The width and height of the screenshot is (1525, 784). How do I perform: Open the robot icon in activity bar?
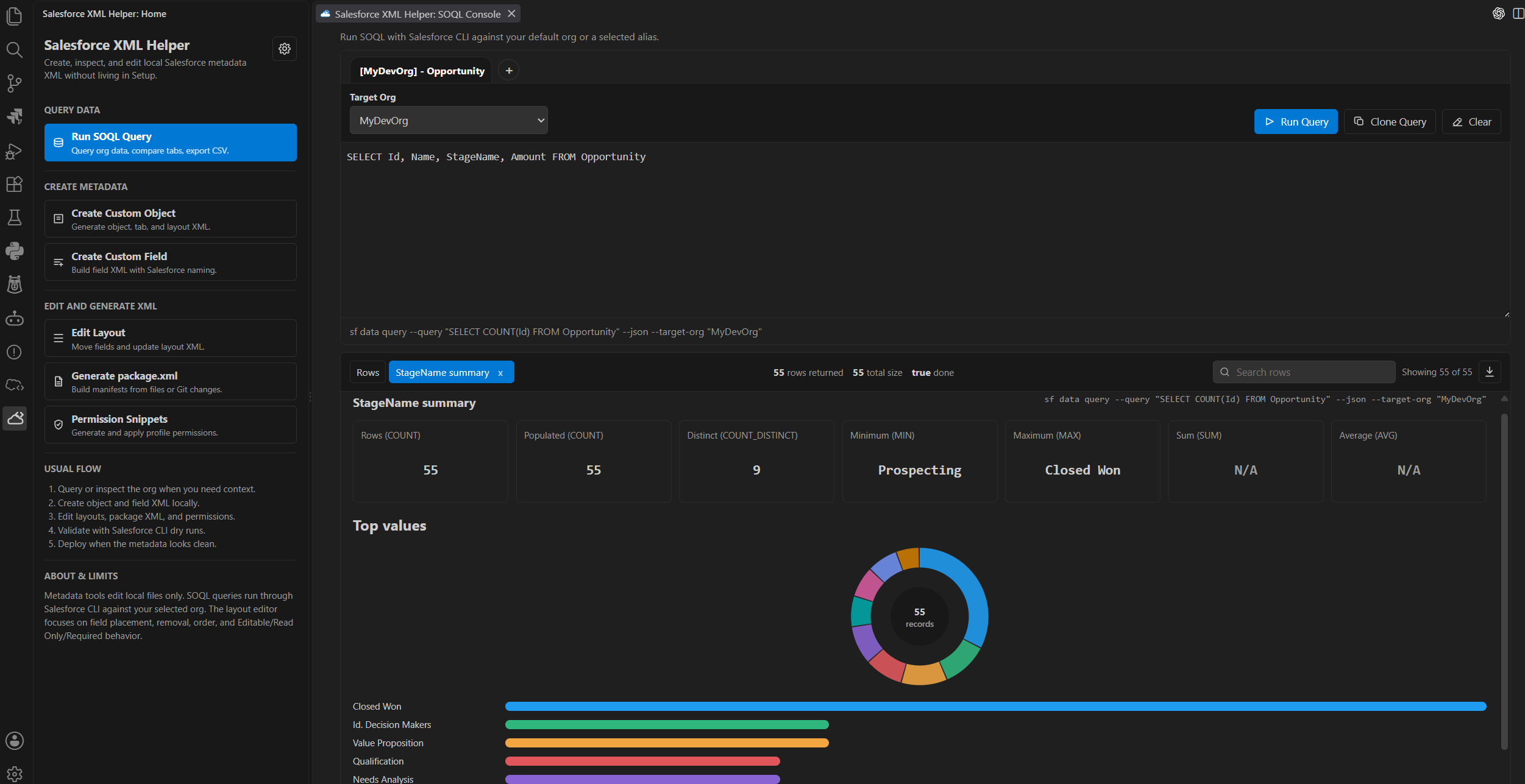click(15, 319)
